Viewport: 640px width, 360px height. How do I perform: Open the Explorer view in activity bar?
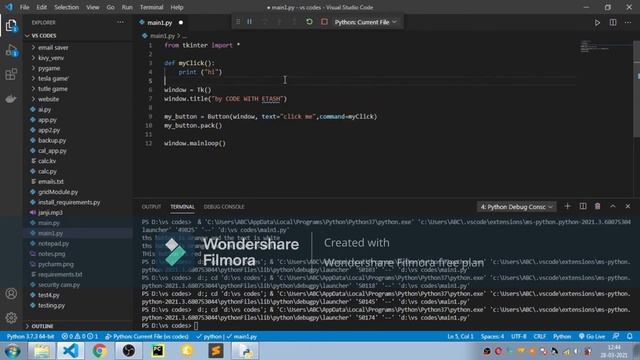point(11,26)
